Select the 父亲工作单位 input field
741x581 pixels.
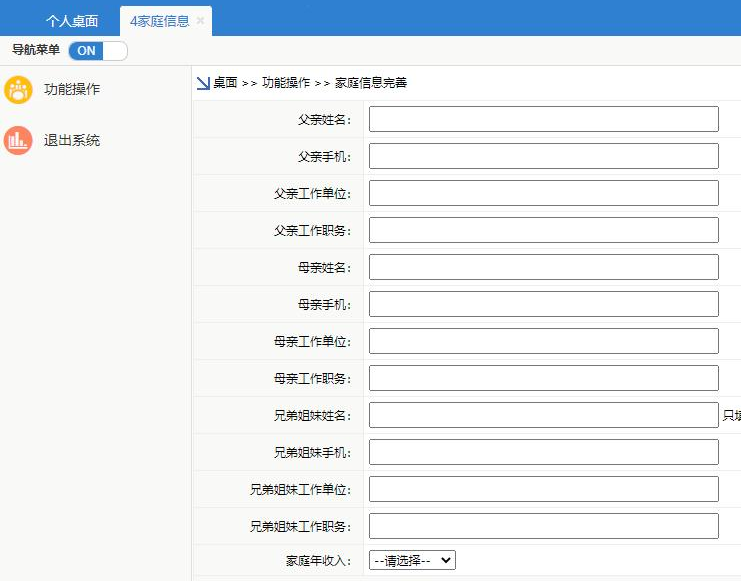pyautogui.click(x=543, y=193)
